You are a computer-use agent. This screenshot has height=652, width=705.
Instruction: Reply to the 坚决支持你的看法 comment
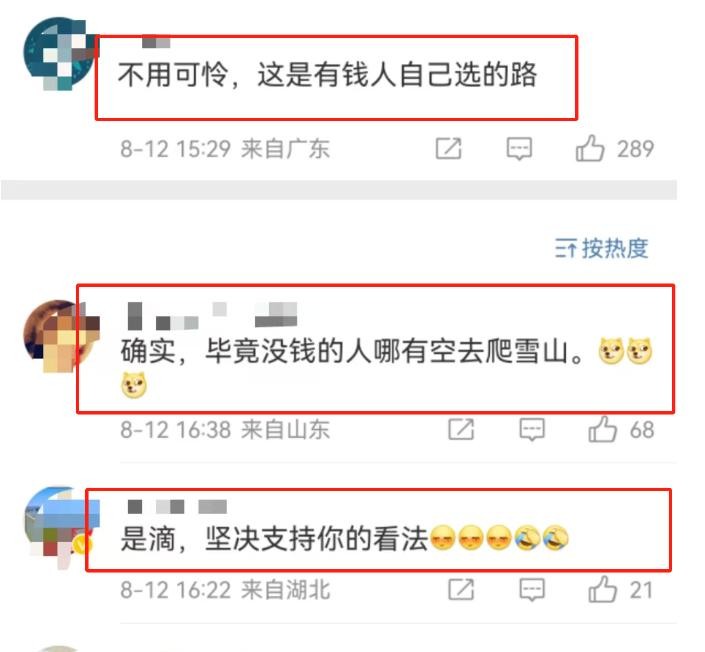click(x=532, y=589)
